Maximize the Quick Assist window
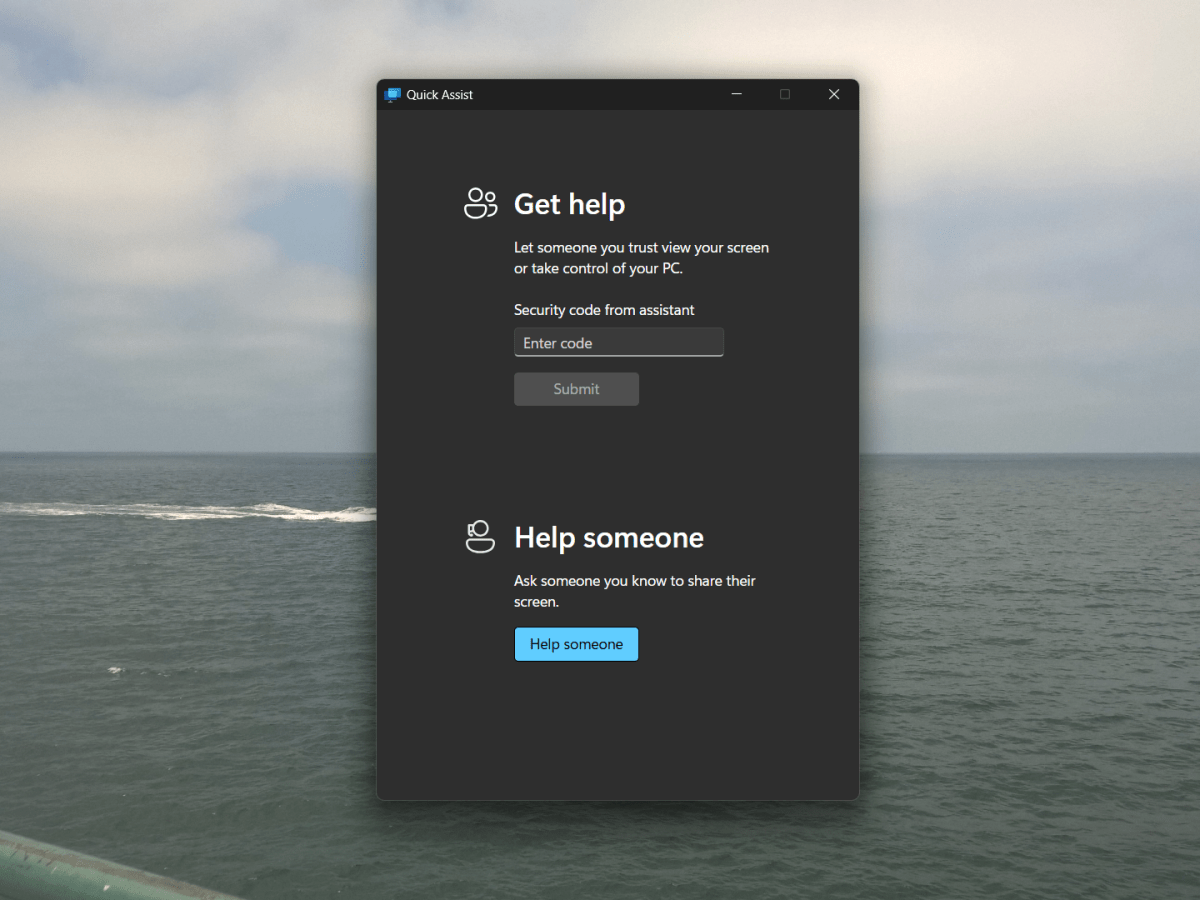The image size is (1200, 900). pyautogui.click(x=785, y=94)
